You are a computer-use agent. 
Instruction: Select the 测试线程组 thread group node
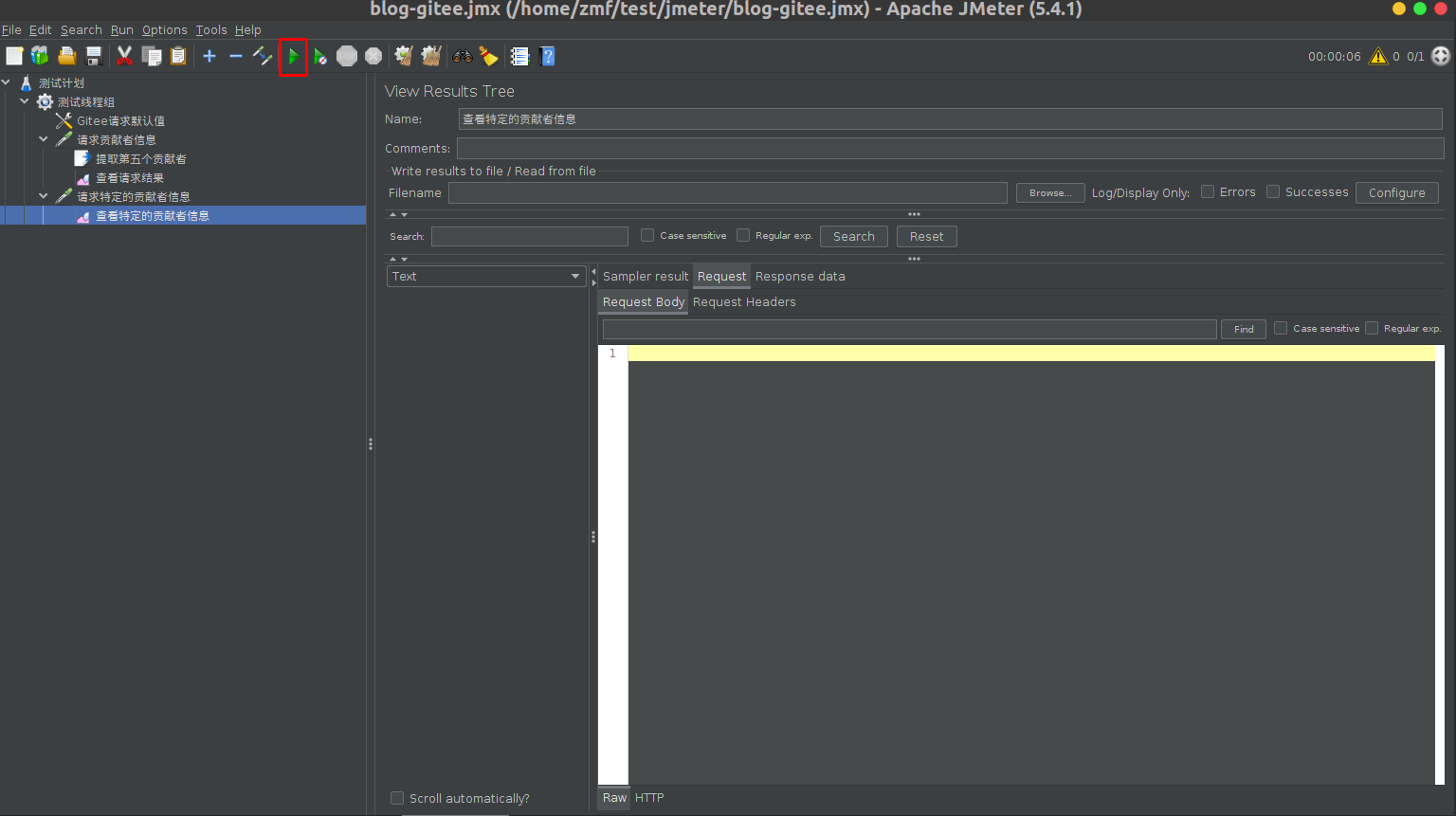coord(86,102)
